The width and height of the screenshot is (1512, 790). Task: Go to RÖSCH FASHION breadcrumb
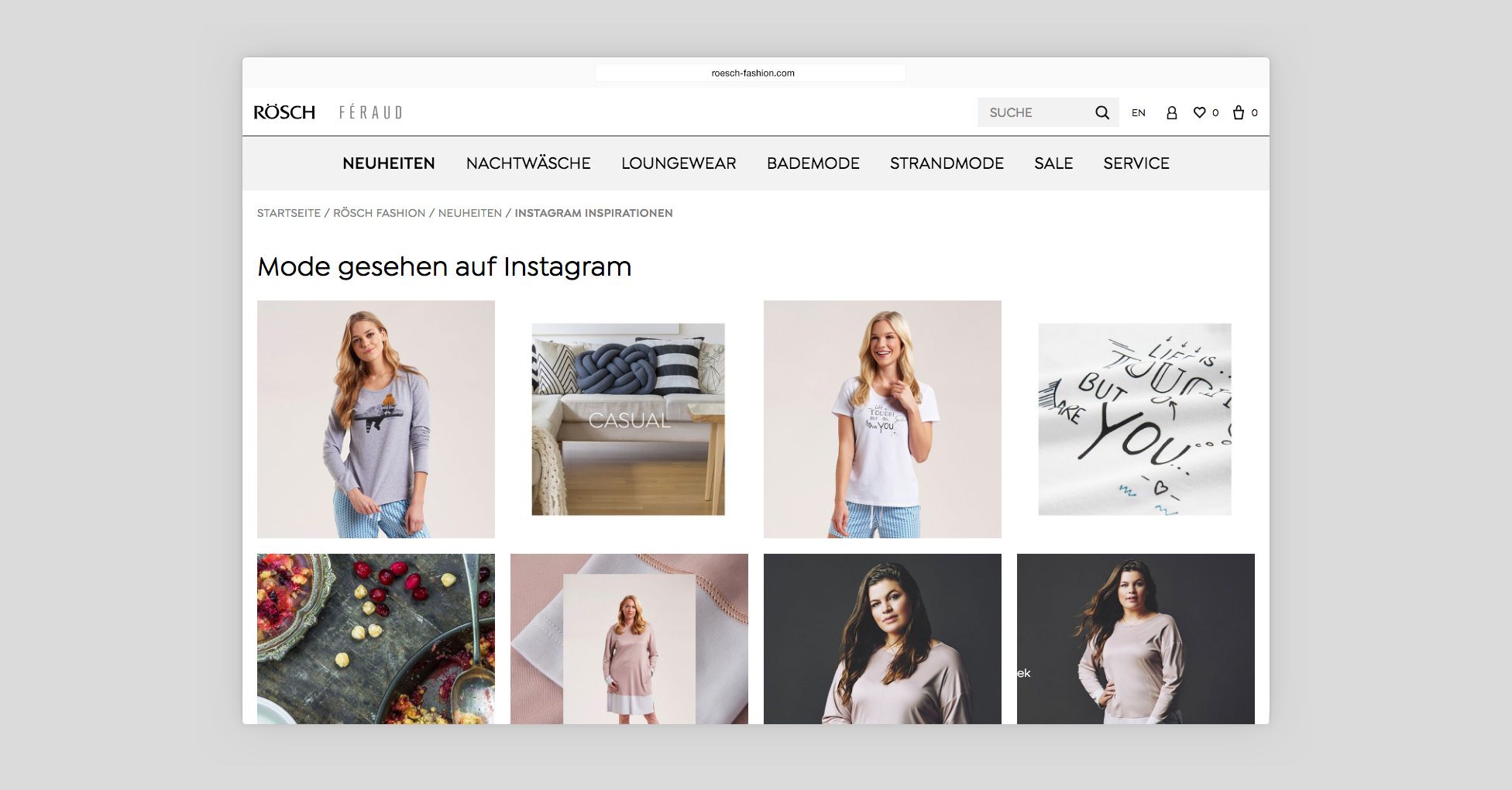pyautogui.click(x=380, y=213)
